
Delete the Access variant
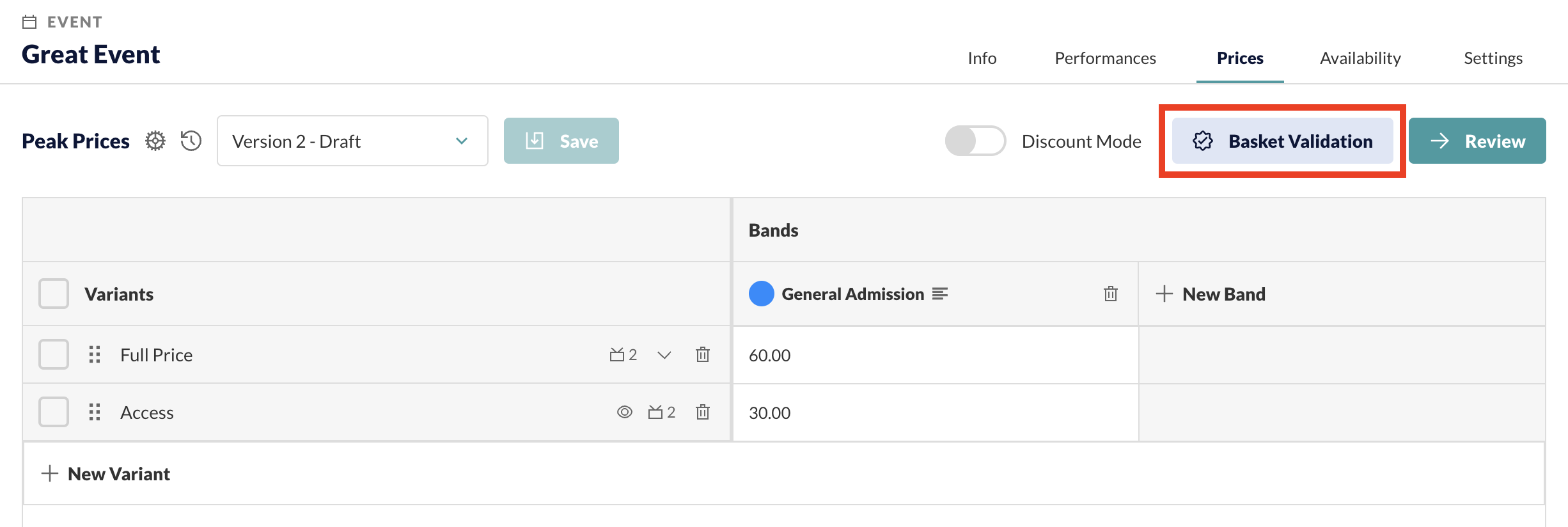click(703, 412)
